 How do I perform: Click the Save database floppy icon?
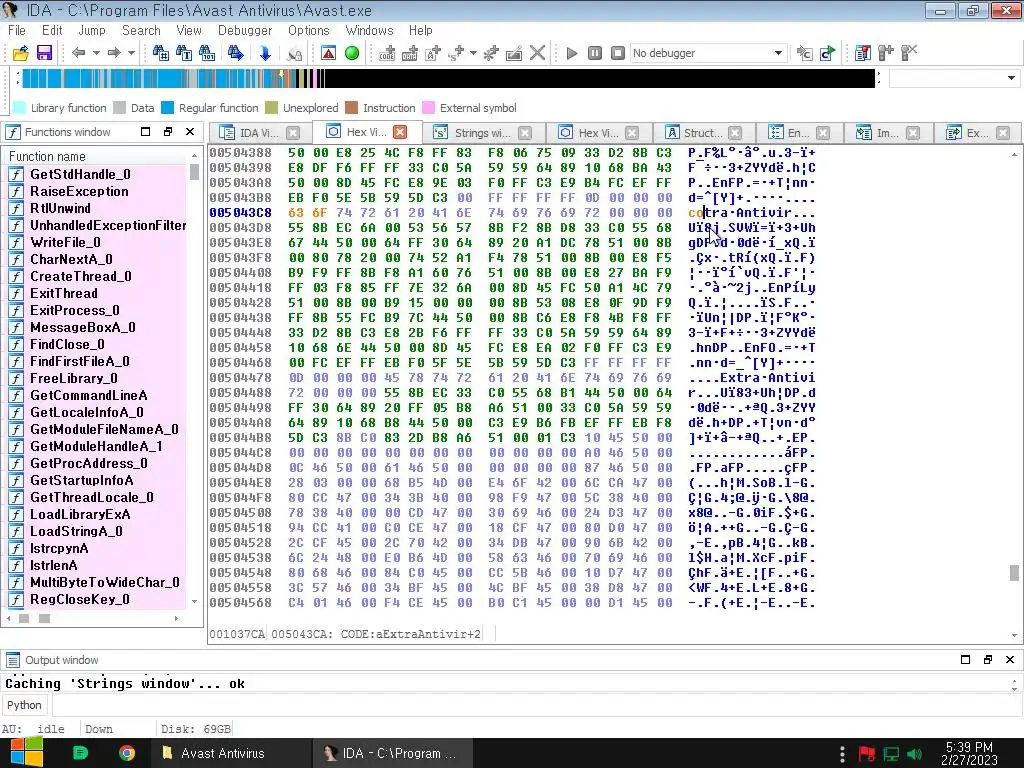(44, 53)
